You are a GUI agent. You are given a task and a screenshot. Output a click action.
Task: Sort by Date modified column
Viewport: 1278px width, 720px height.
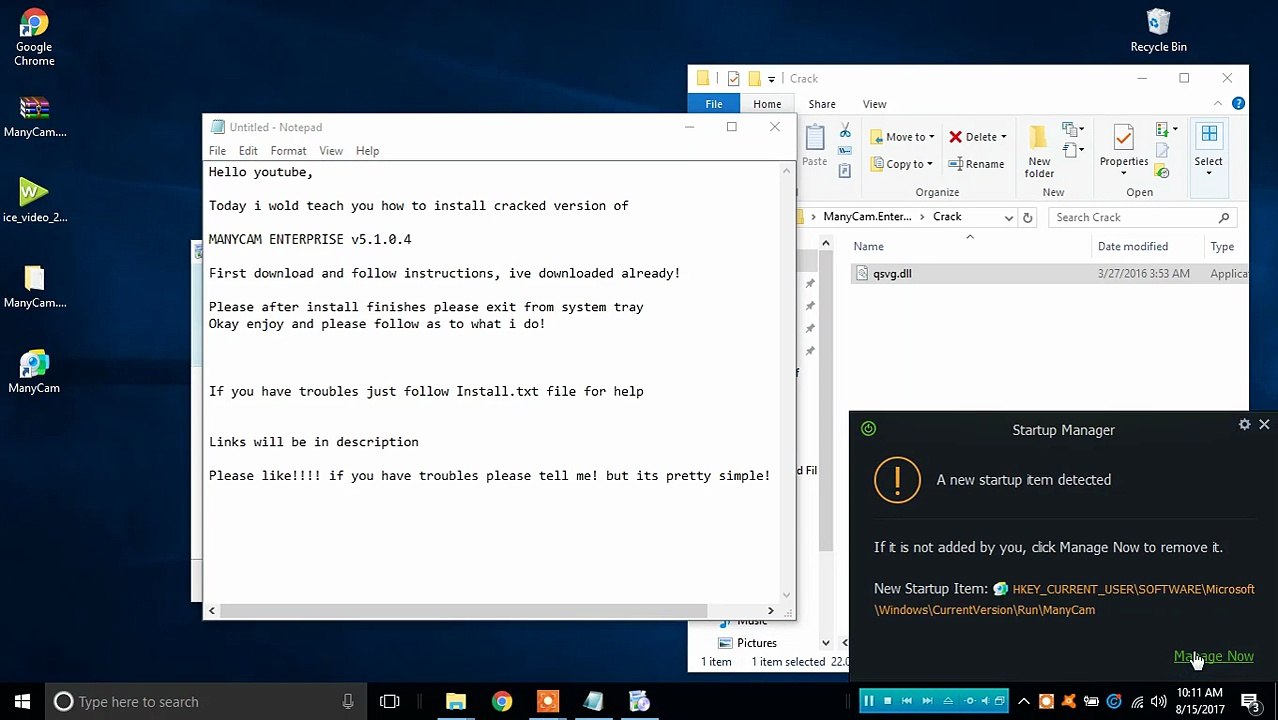click(1132, 246)
